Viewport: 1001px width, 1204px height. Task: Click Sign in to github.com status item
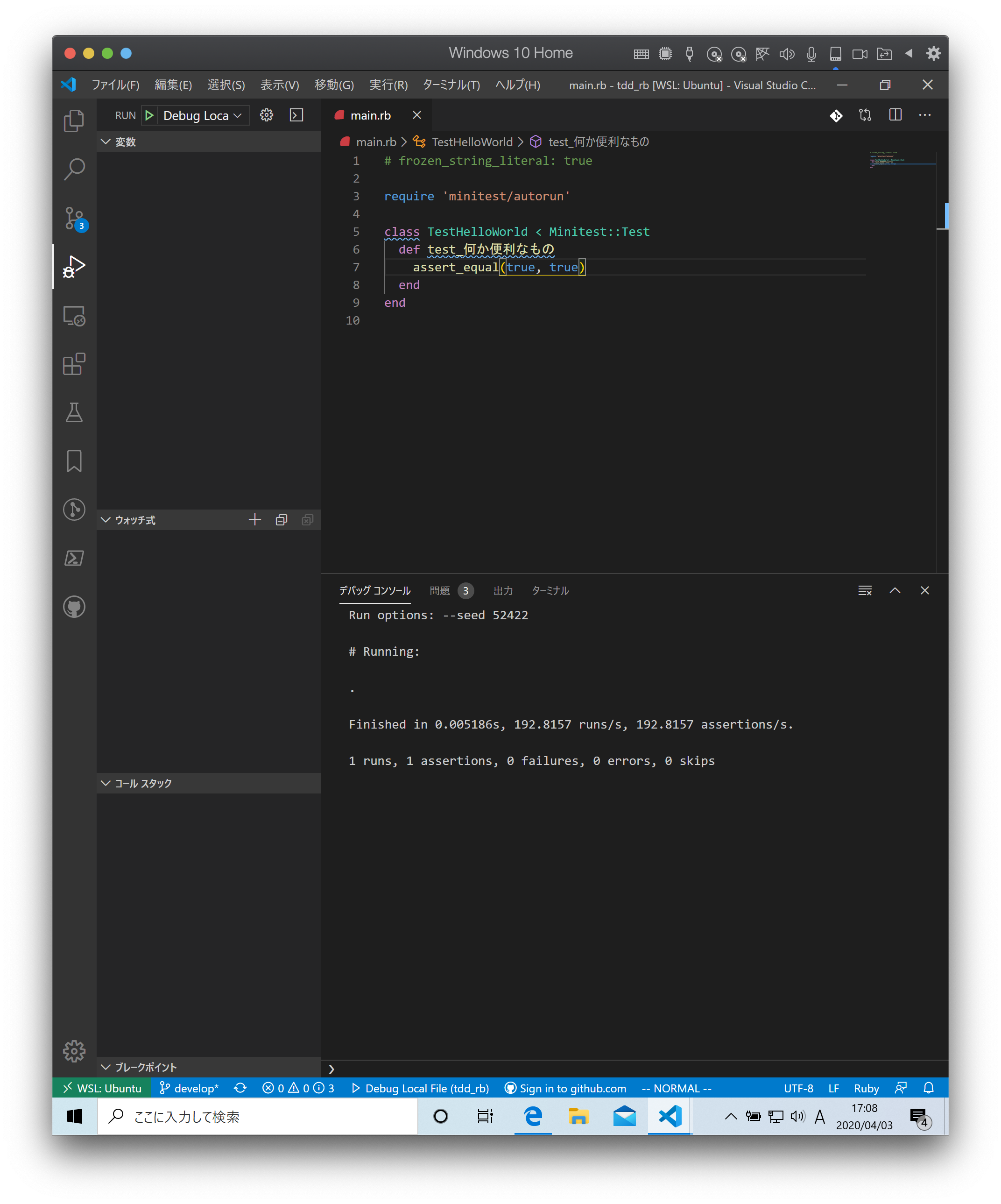tap(565, 1088)
